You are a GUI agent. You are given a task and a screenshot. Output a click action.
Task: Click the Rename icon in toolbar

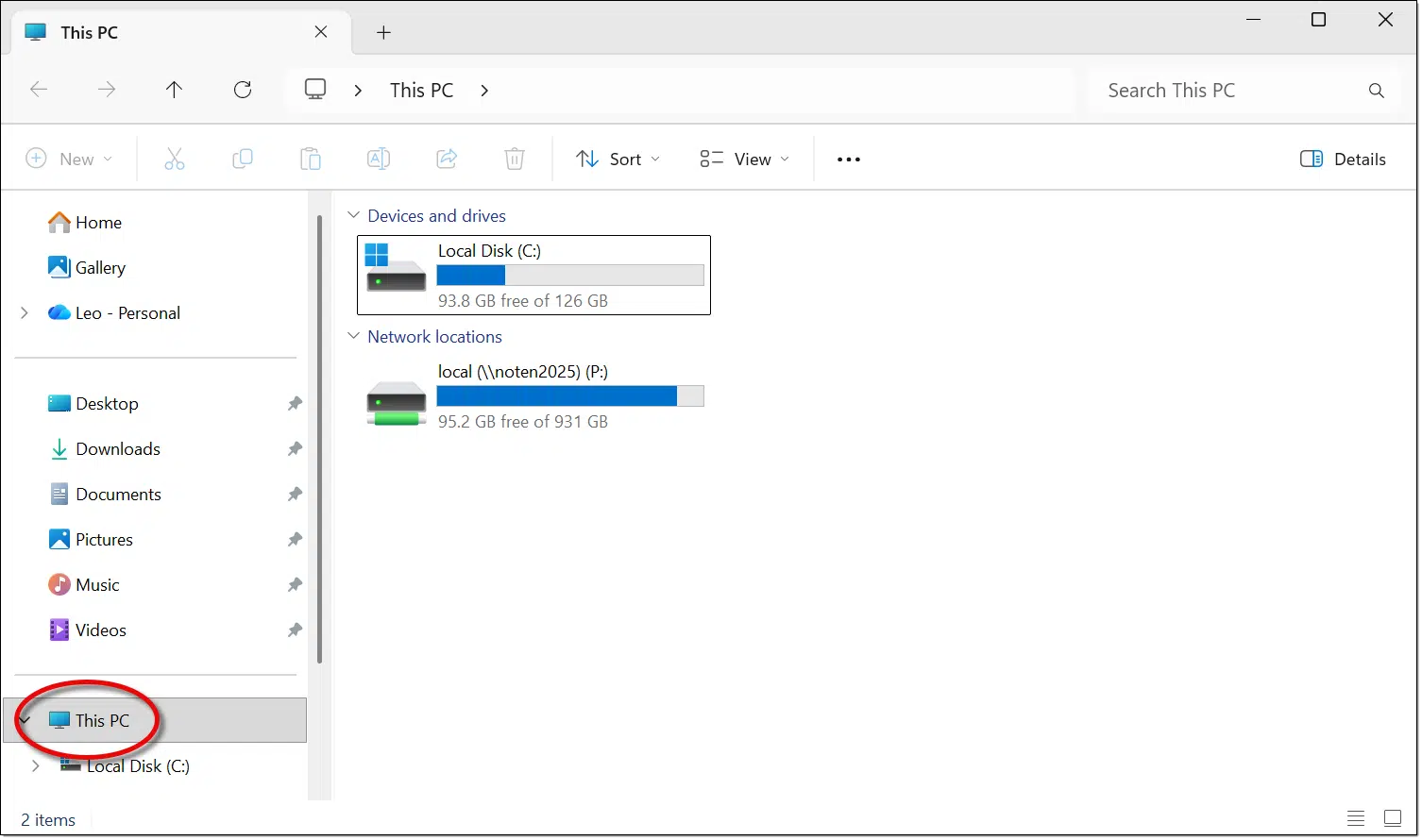[379, 160]
